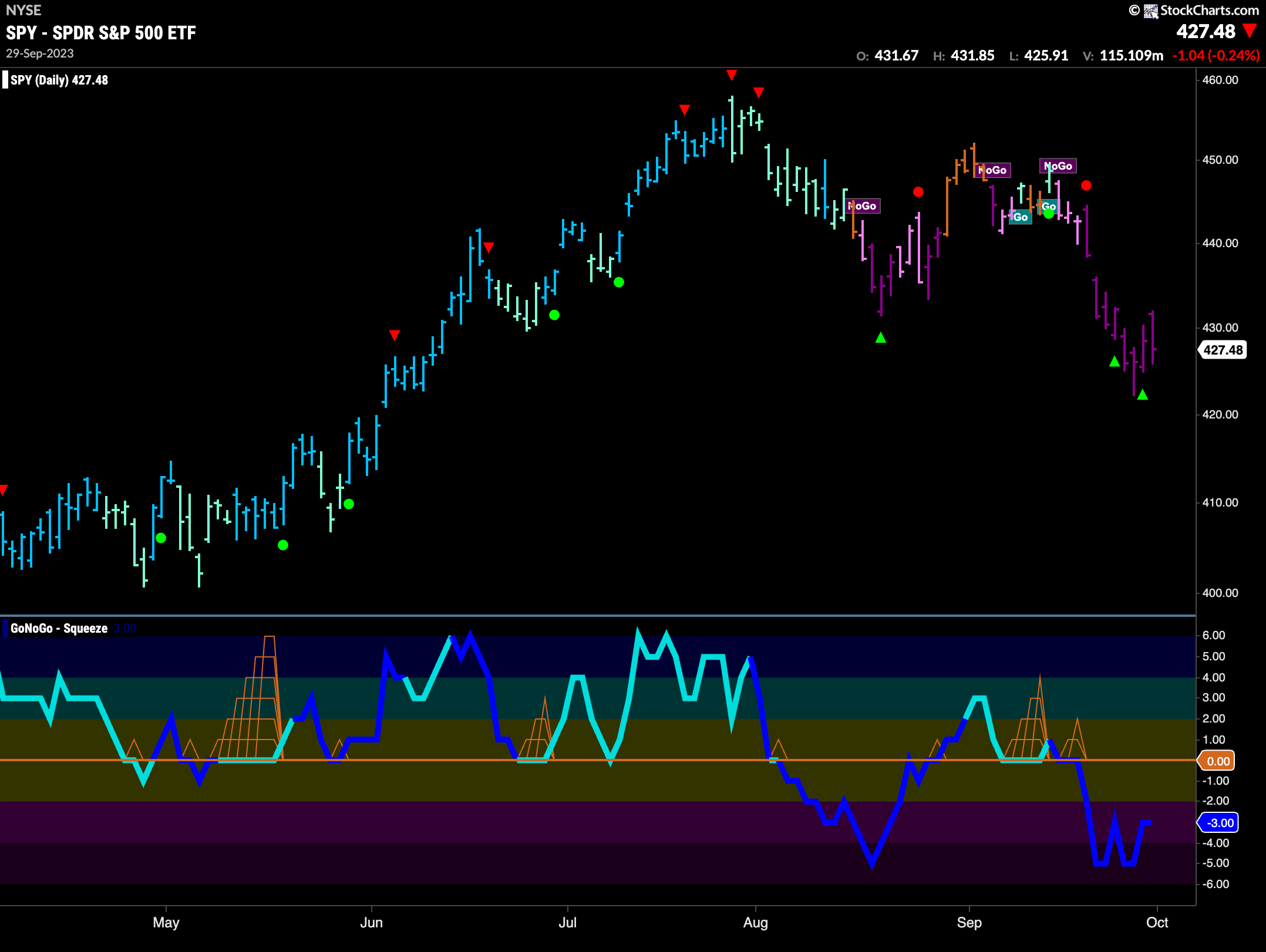Click the green circle marker near 410 in late May
Screen dimensions: 1266x952
(x=349, y=504)
